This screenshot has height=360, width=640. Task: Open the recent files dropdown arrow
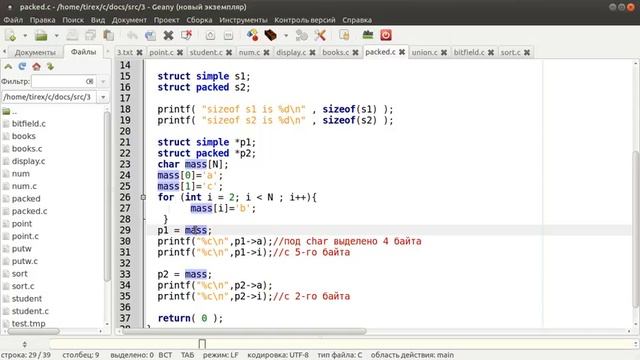click(x=56, y=36)
